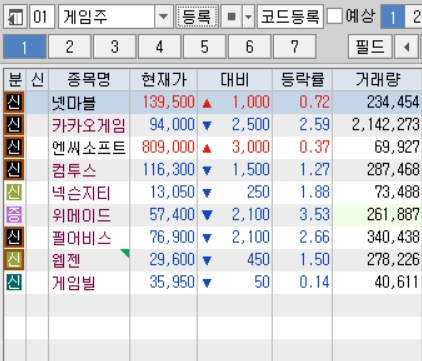The height and width of the screenshot is (361, 422).
Task: Enable the 예상 checkbox
Action: tap(334, 16)
